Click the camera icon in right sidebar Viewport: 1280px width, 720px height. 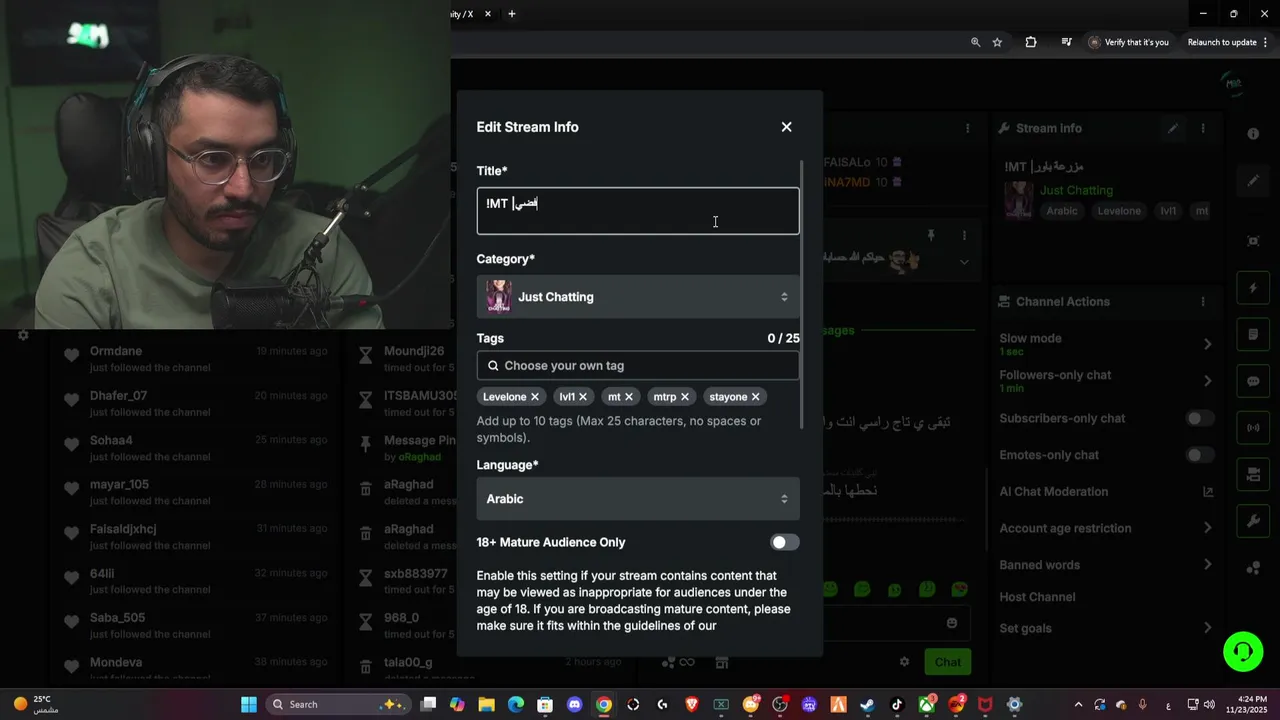coord(1253,474)
